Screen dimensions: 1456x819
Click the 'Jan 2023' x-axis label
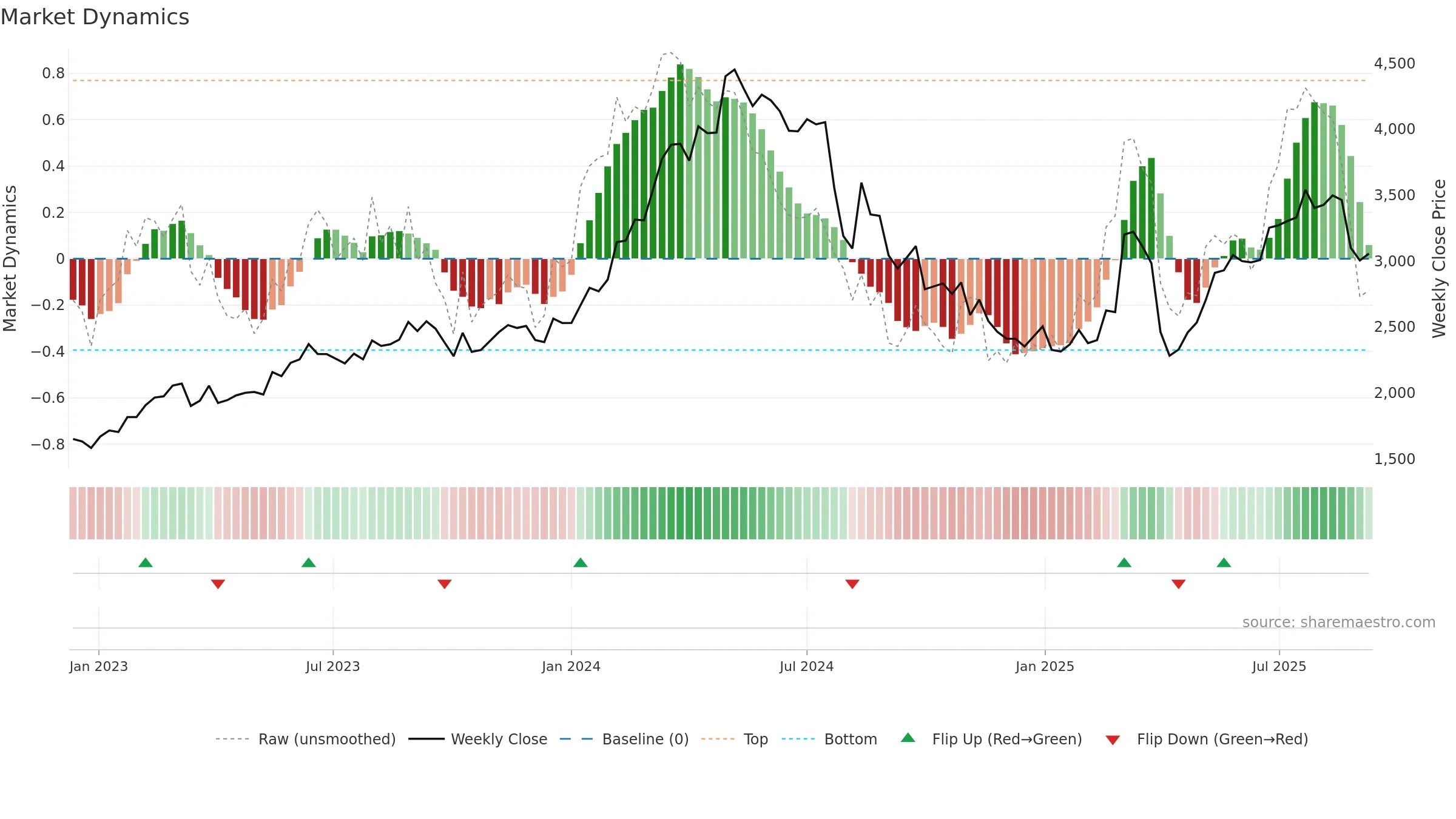coord(99,666)
